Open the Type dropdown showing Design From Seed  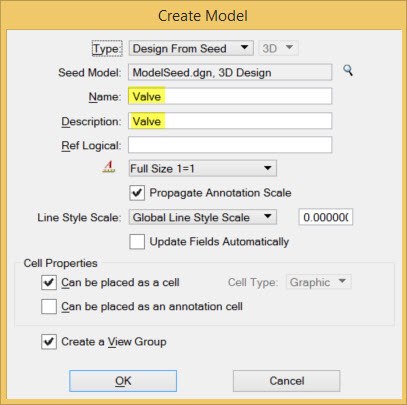tap(191, 48)
